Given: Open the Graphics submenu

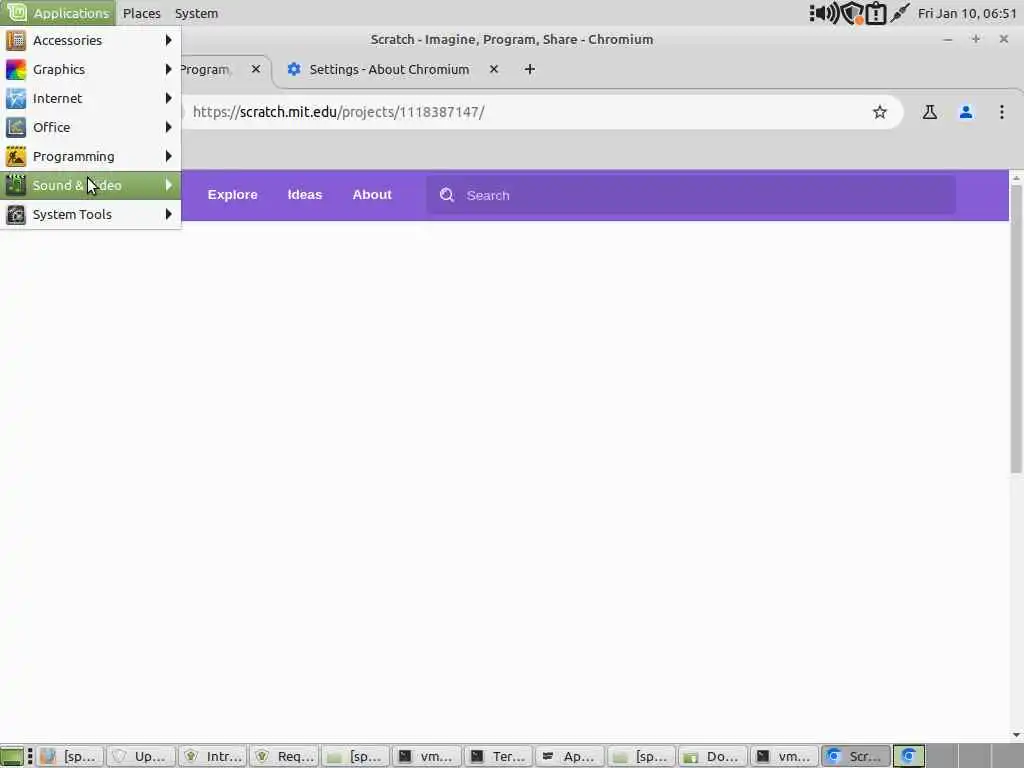Looking at the screenshot, I should point(90,69).
